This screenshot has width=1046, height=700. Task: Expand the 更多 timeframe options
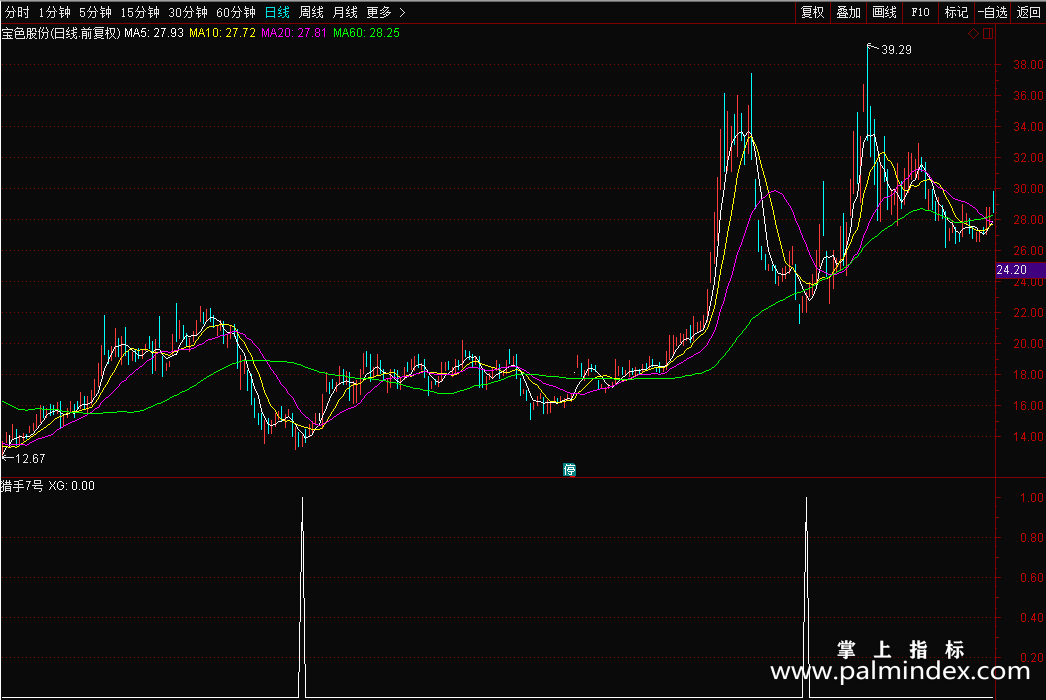tap(386, 12)
